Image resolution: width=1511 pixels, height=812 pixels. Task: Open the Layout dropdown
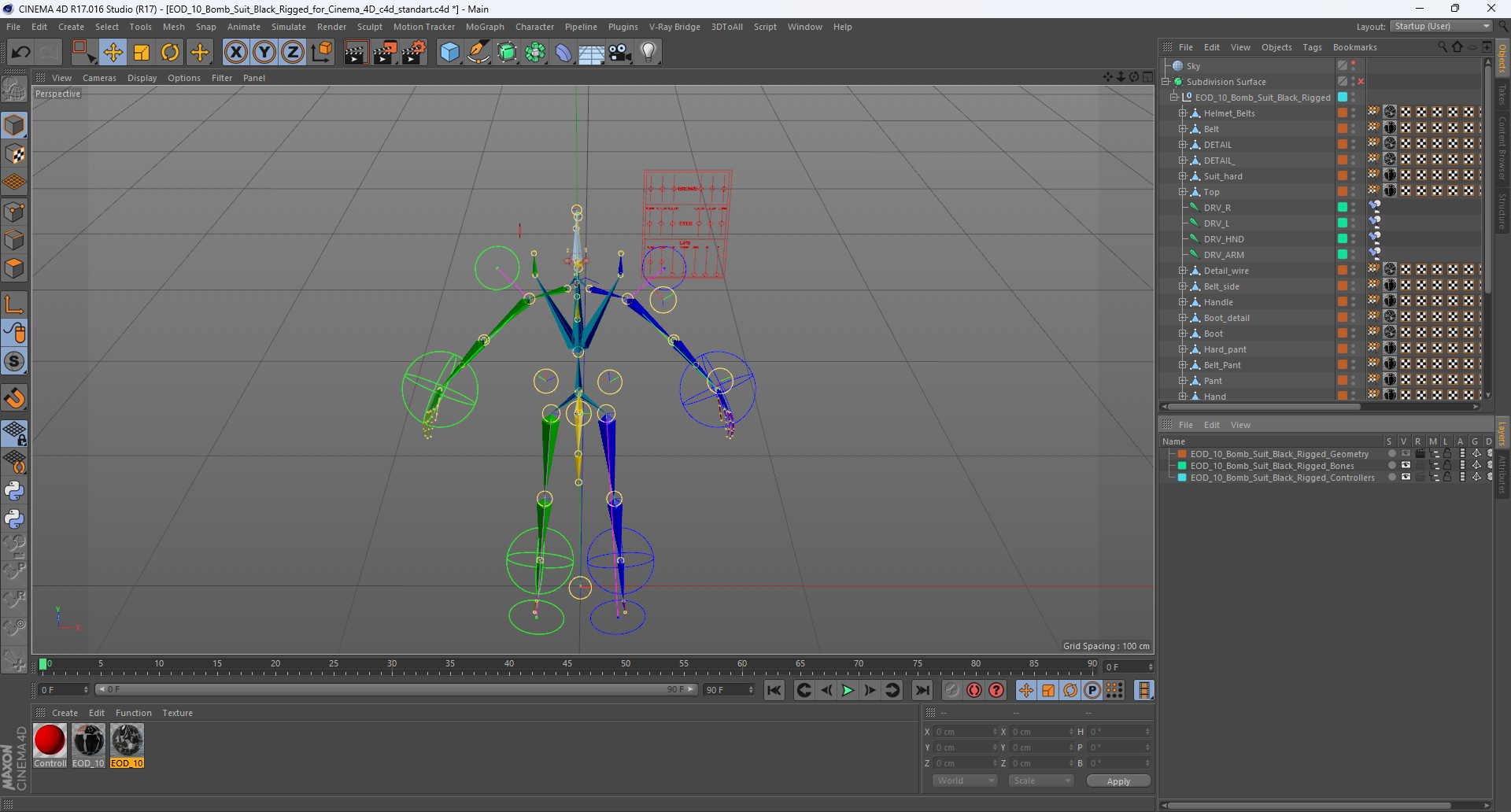point(1441,26)
